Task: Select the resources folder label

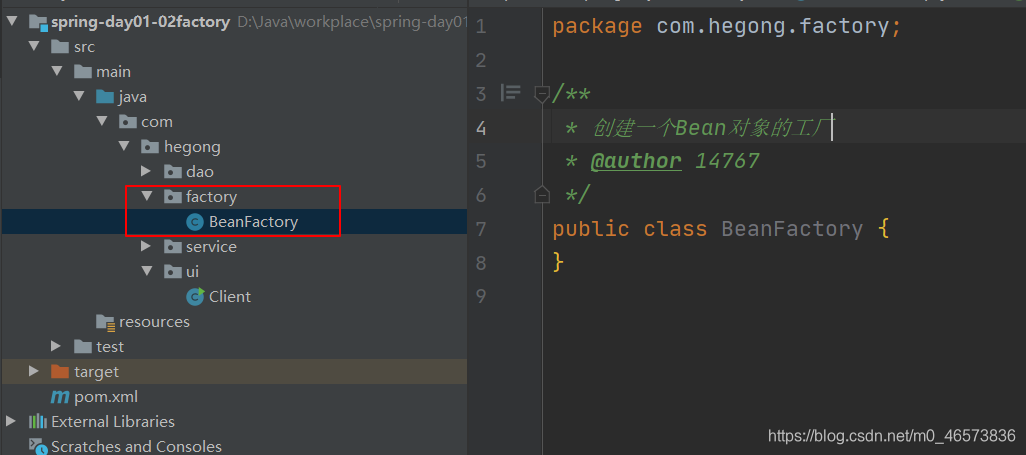Action: (154, 322)
